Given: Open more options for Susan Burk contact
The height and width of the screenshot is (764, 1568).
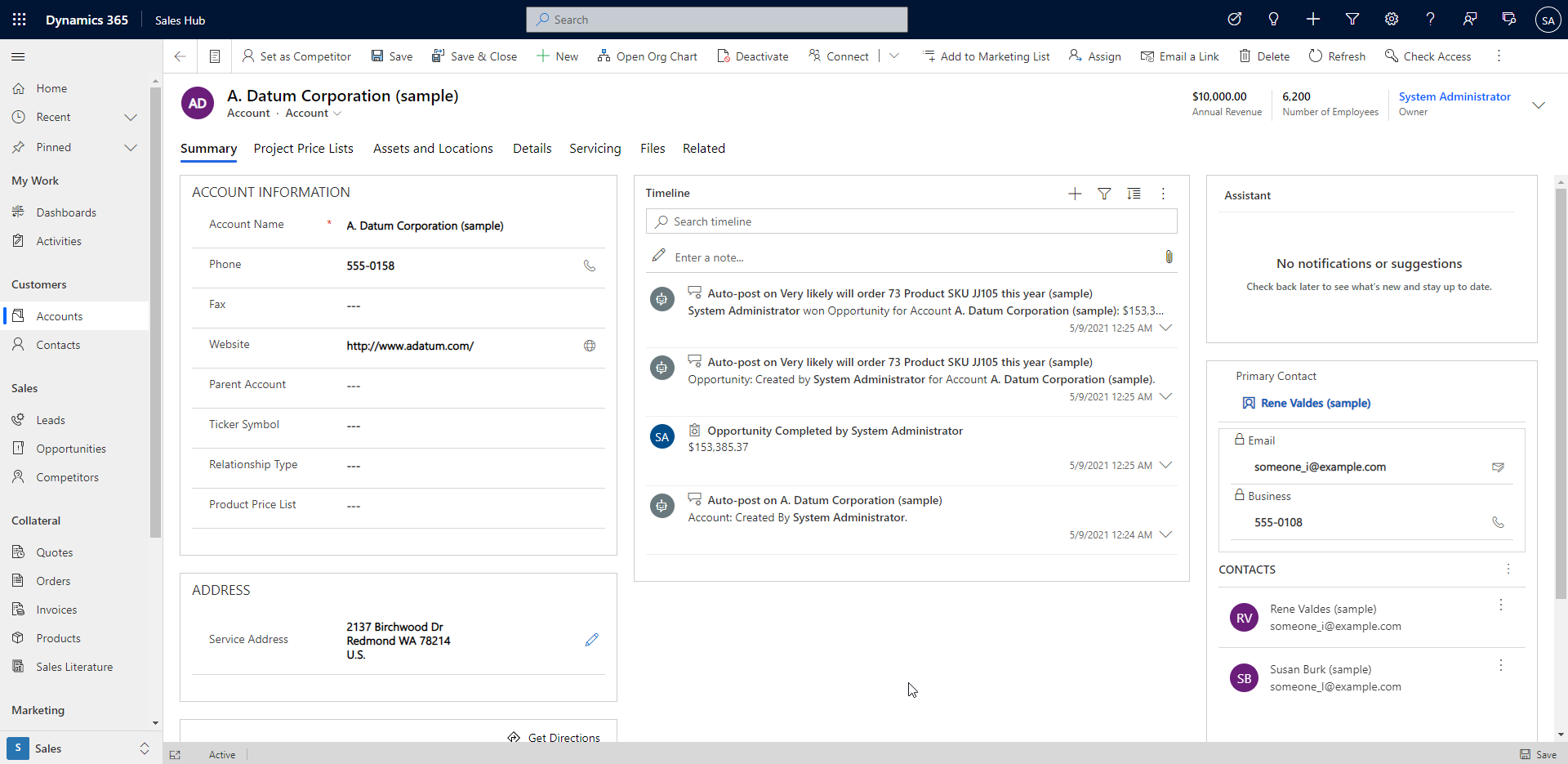Looking at the screenshot, I should [1500, 665].
